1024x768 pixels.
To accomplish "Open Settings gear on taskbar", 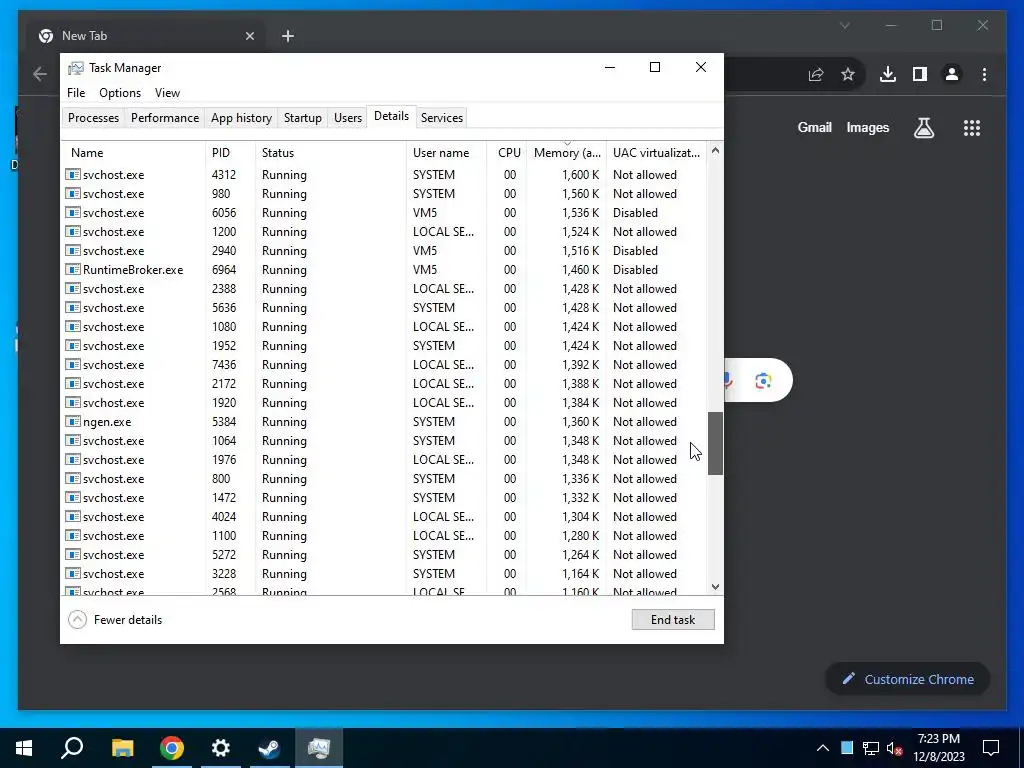I will pyautogui.click(x=221, y=748).
